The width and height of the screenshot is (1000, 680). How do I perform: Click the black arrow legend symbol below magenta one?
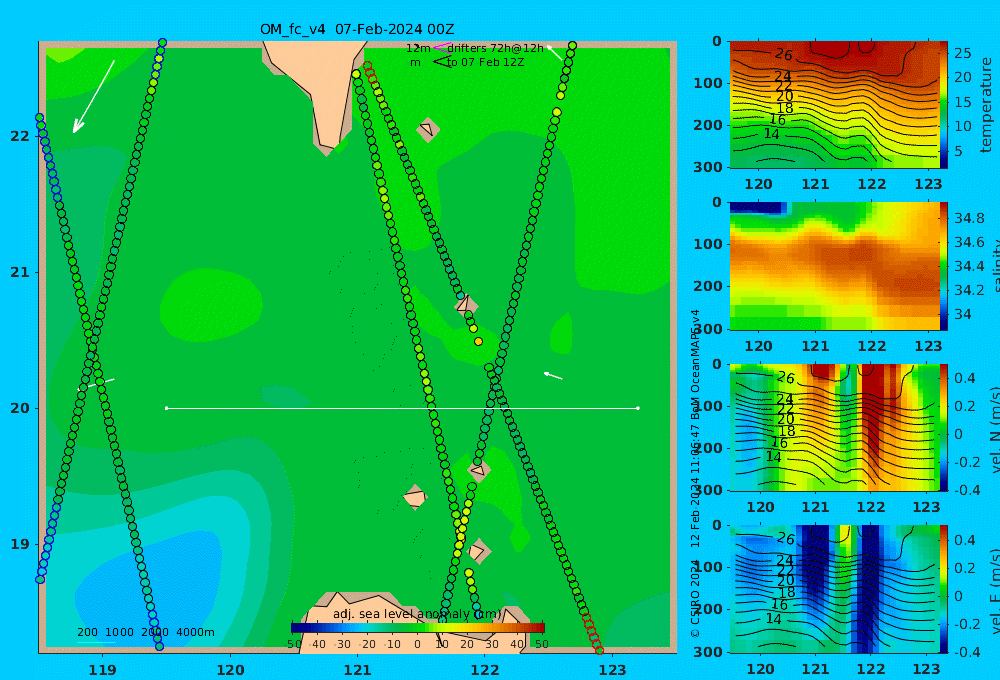[x=441, y=62]
